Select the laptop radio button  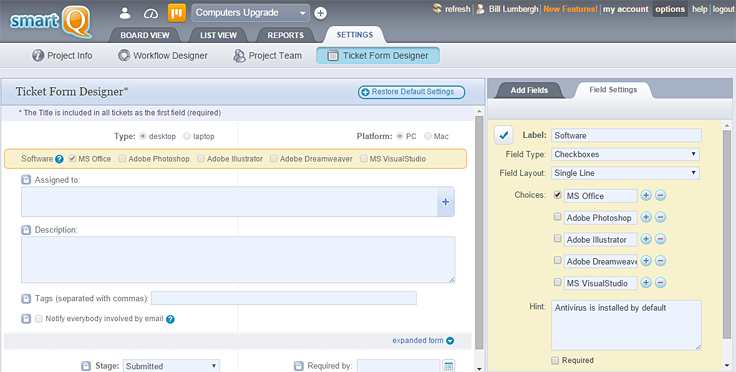tap(187, 136)
